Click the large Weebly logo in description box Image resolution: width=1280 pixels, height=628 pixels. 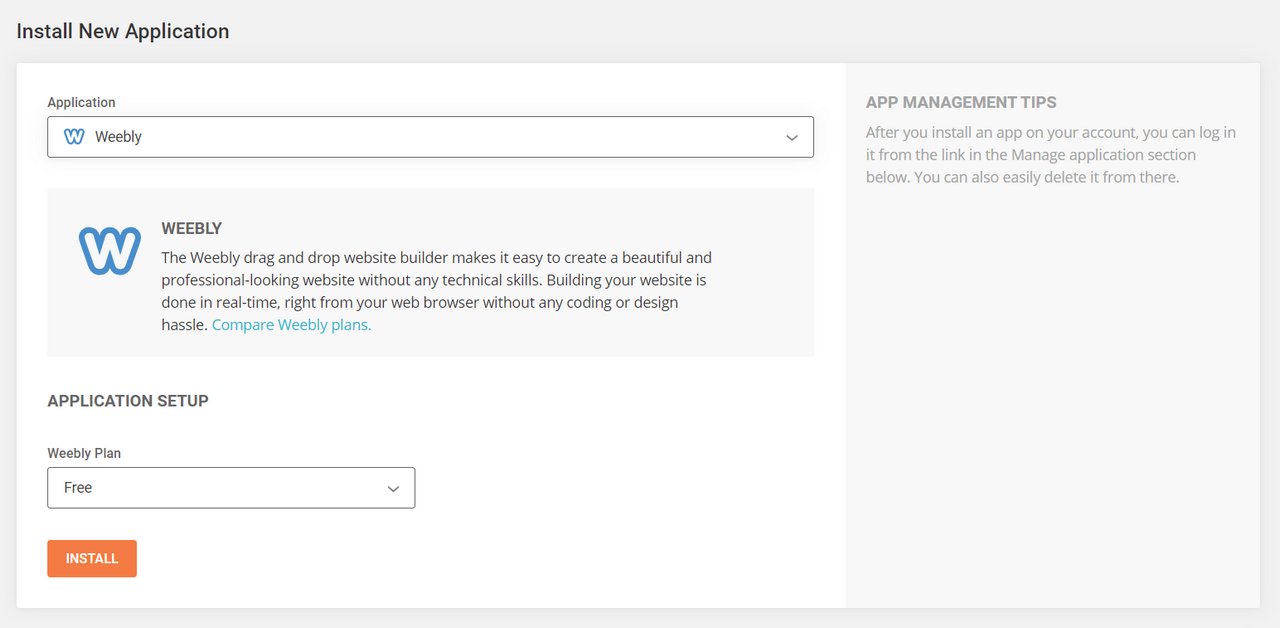tap(110, 250)
